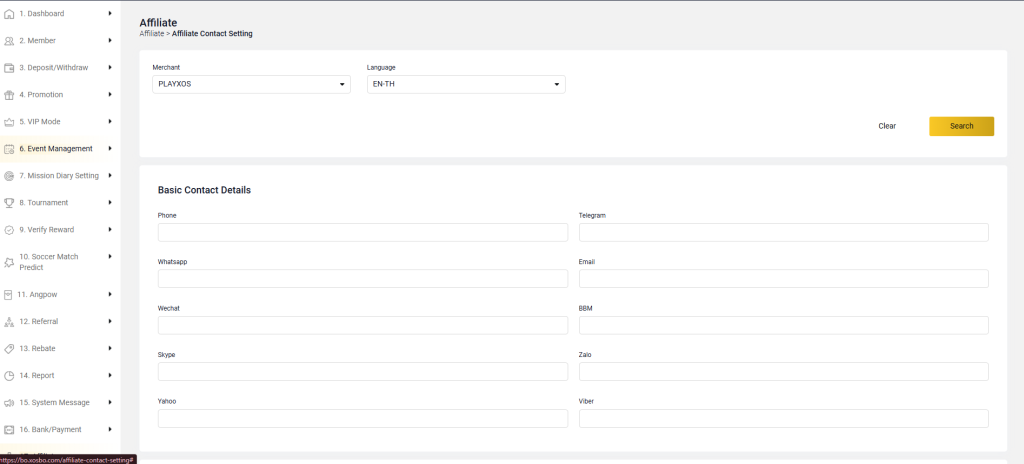This screenshot has width=1024, height=464.
Task: Click the Dashboard home icon
Action: point(9,14)
